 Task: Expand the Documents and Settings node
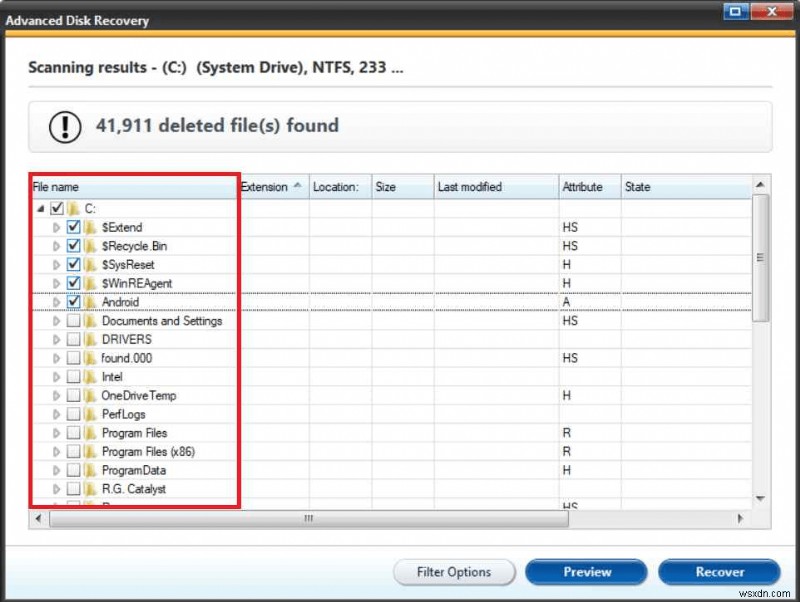[57, 321]
